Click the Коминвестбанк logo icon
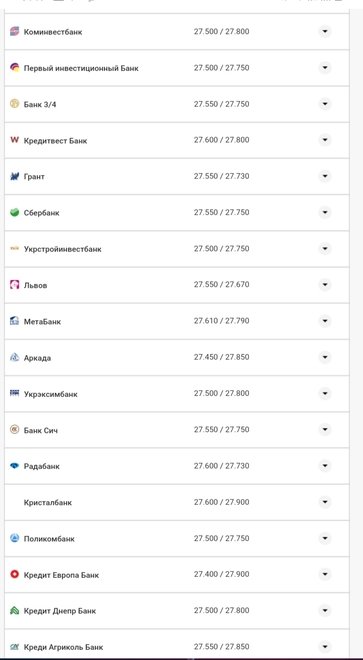Image resolution: width=363 pixels, height=660 pixels. coord(15,31)
